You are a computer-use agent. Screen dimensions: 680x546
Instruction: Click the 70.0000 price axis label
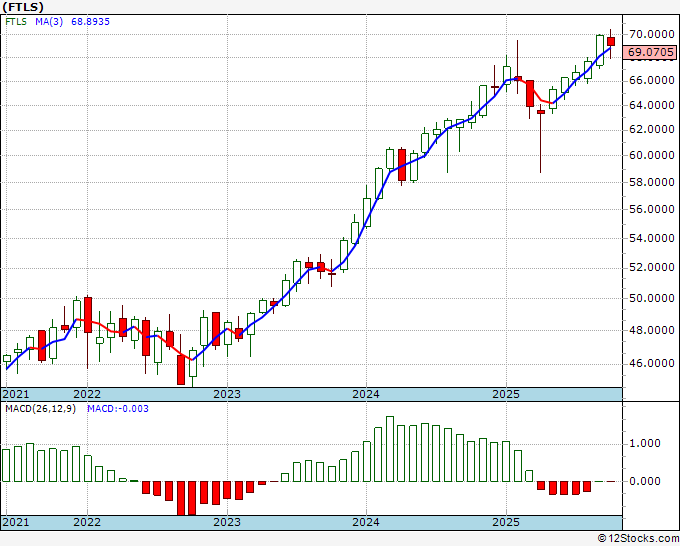pyautogui.click(x=651, y=34)
